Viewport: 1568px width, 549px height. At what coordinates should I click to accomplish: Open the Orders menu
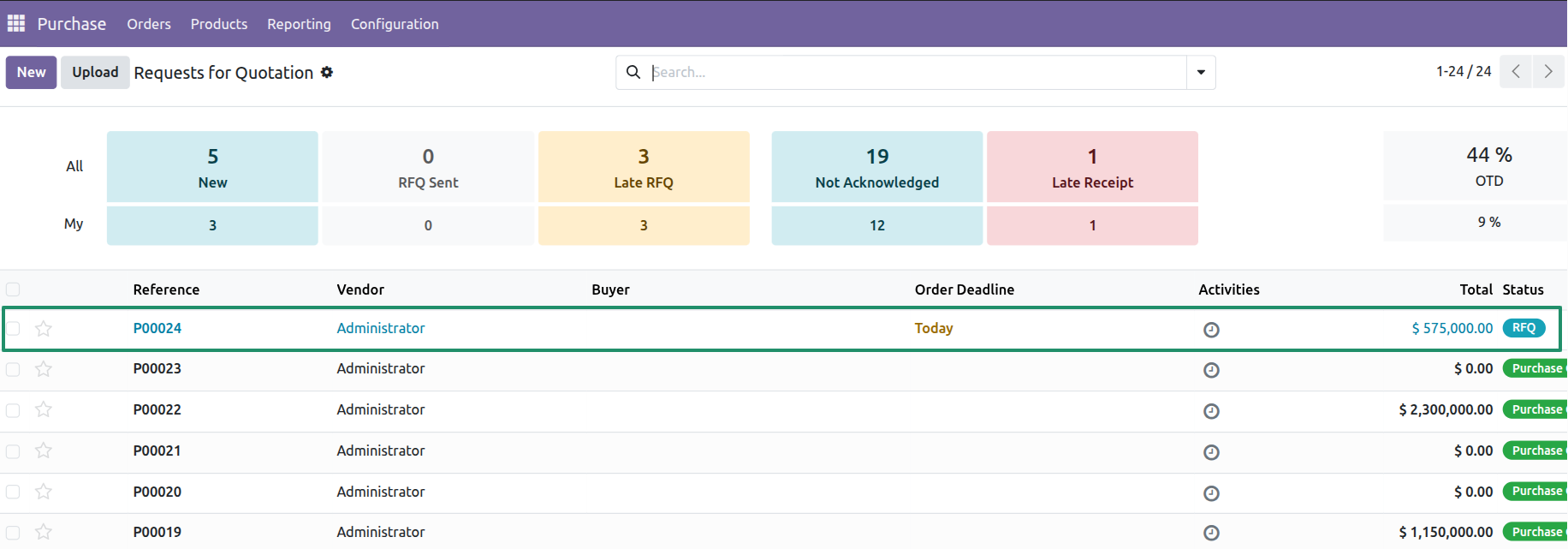coord(149,24)
